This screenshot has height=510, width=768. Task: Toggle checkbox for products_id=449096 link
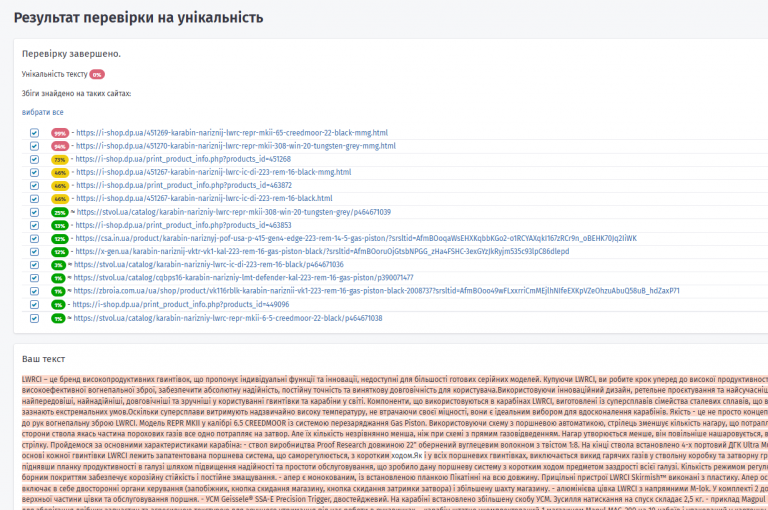34,304
